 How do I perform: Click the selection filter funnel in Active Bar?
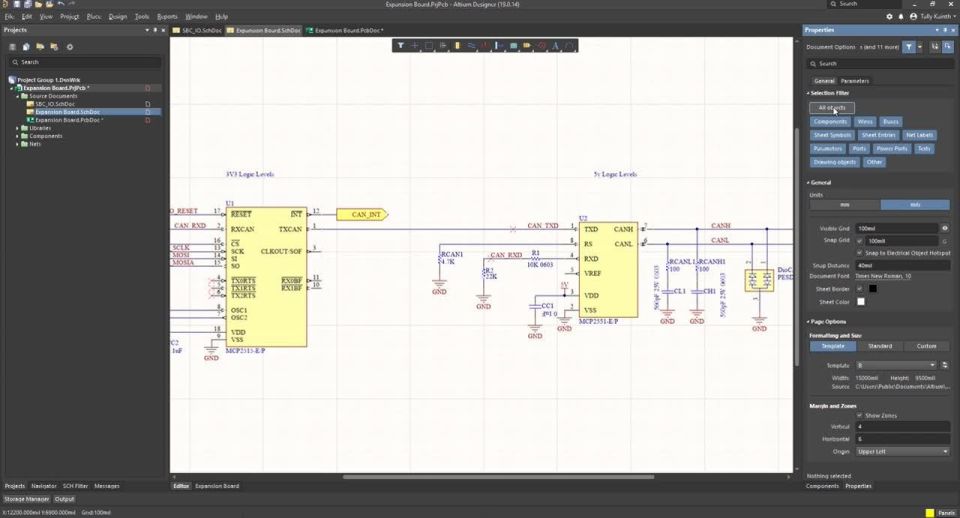pyautogui.click(x=400, y=45)
